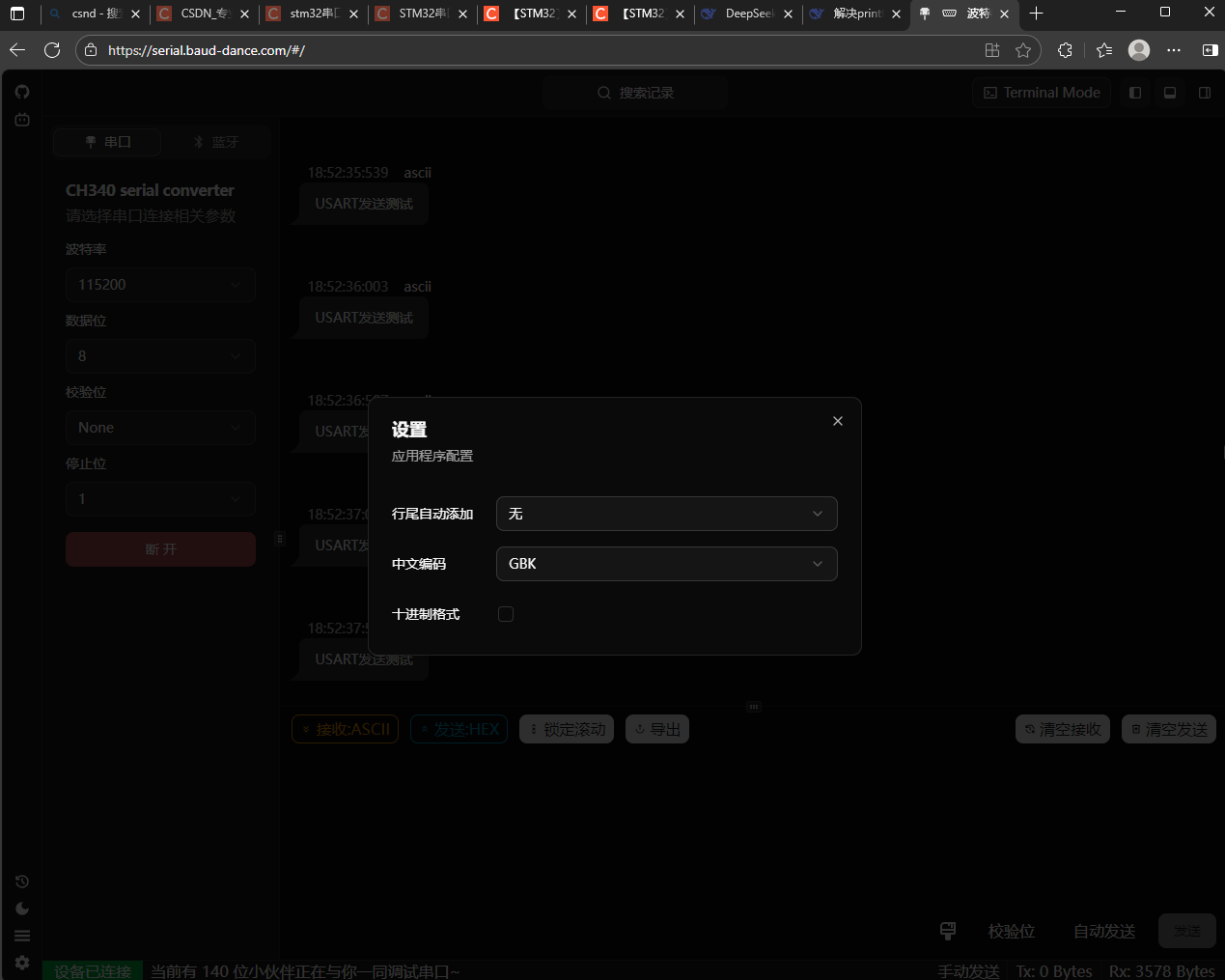This screenshot has width=1225, height=980.
Task: Open browser extensions puzzle icon
Action: pos(1065,50)
